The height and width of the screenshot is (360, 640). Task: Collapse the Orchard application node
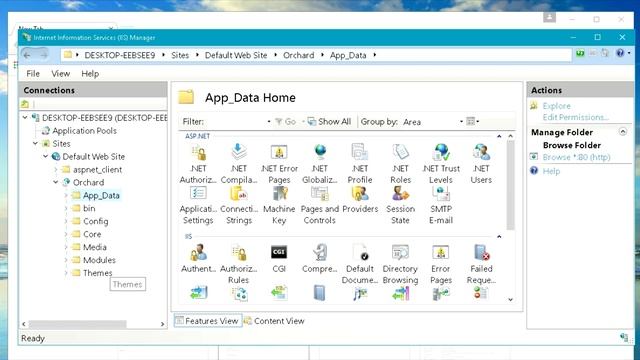click(x=56, y=182)
